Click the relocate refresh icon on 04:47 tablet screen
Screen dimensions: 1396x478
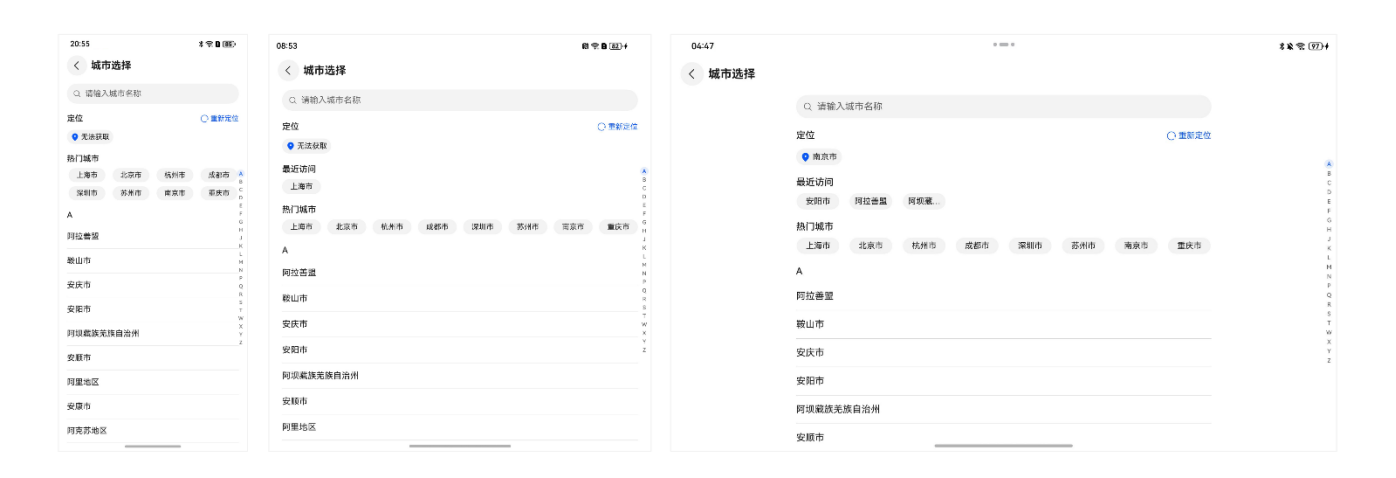point(1171,135)
